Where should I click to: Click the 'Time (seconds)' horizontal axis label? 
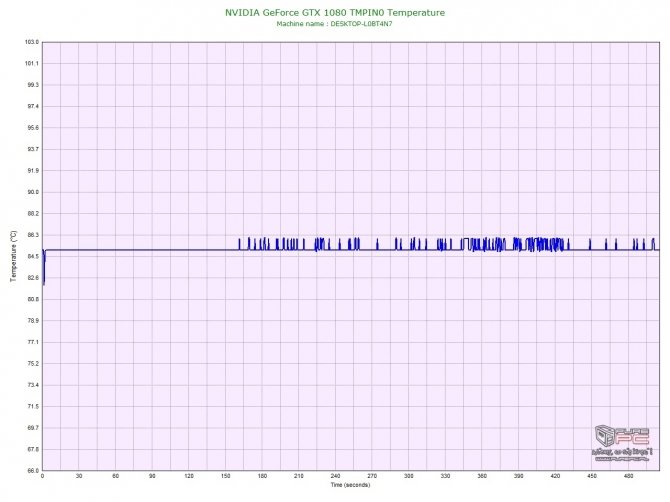[x=350, y=485]
